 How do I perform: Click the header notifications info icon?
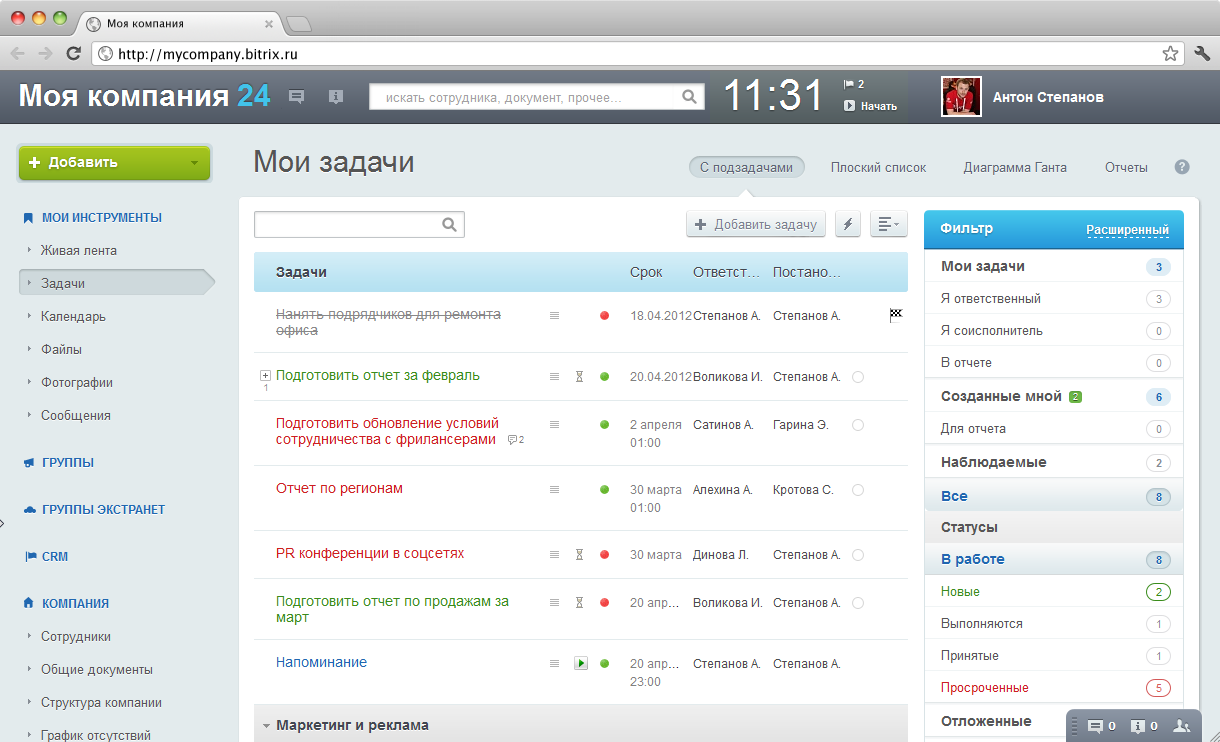(336, 96)
